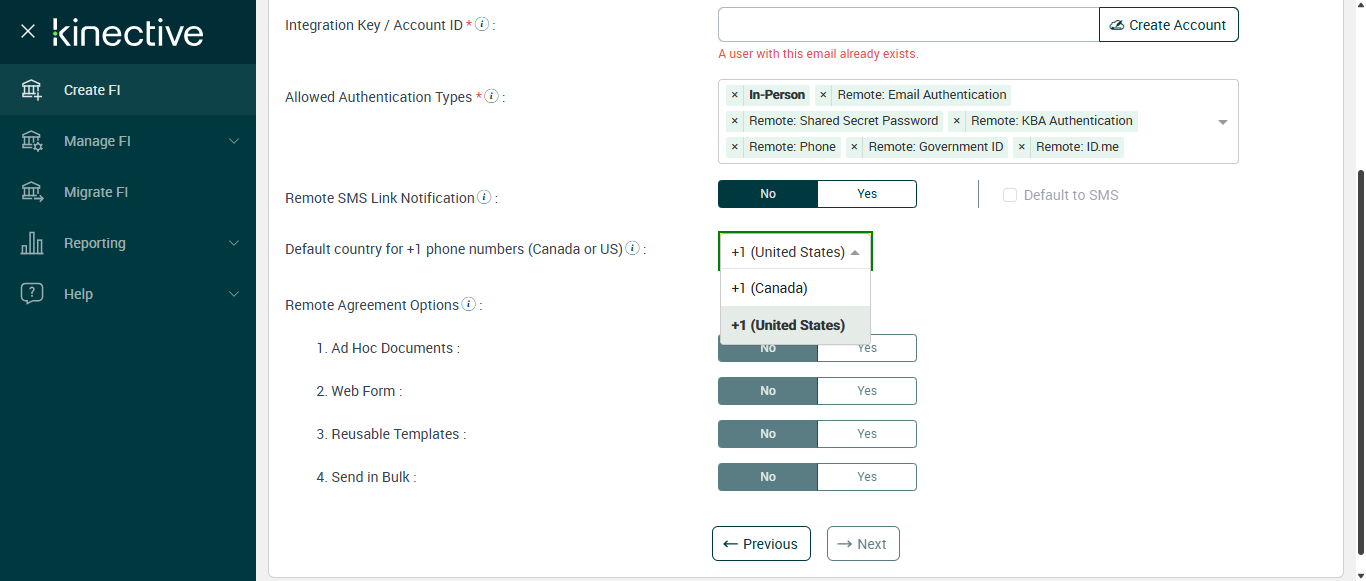Screen dimensions: 1366x581
Task: Close the sidebar with the X icon
Action: (x=28, y=32)
